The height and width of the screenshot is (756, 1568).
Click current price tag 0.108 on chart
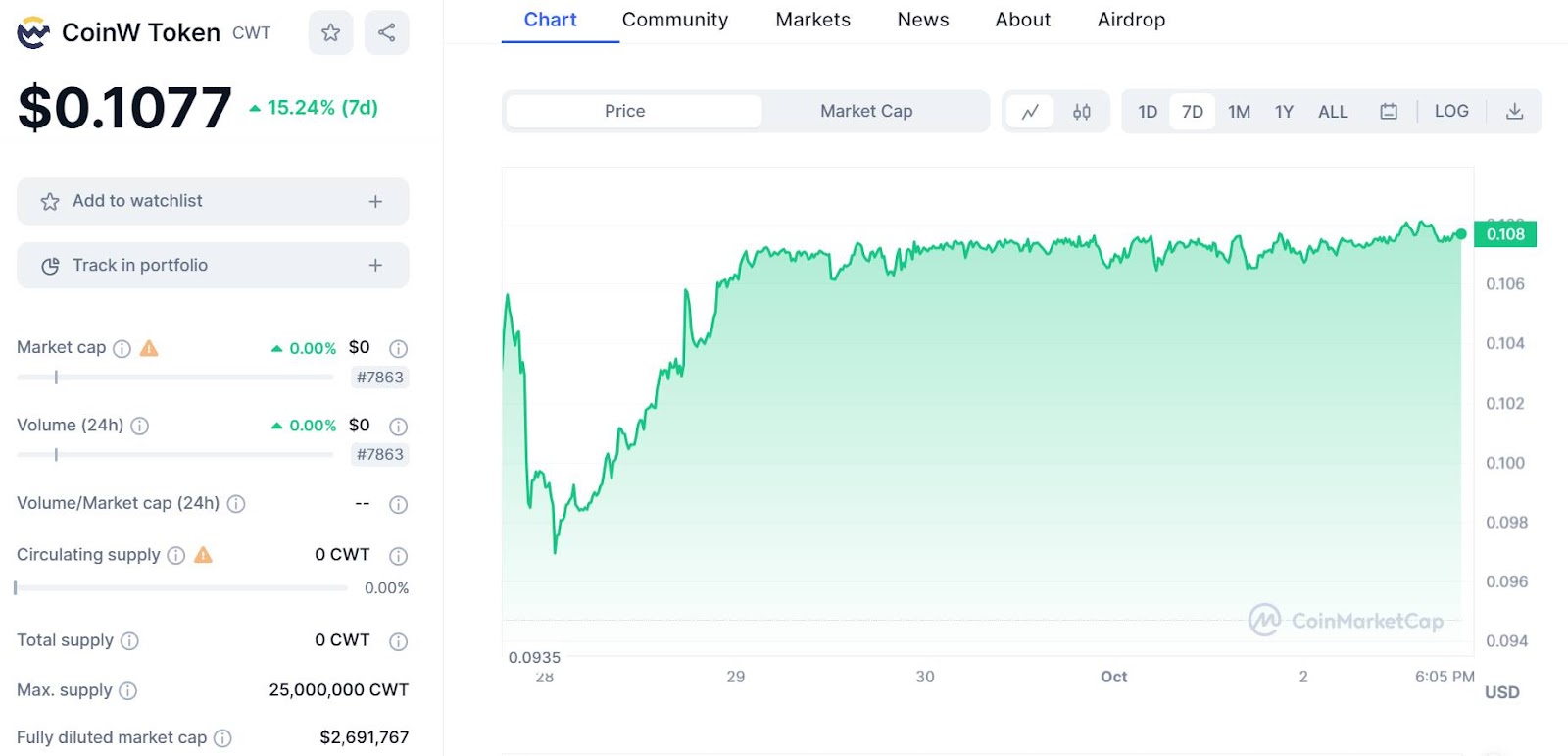[1505, 234]
